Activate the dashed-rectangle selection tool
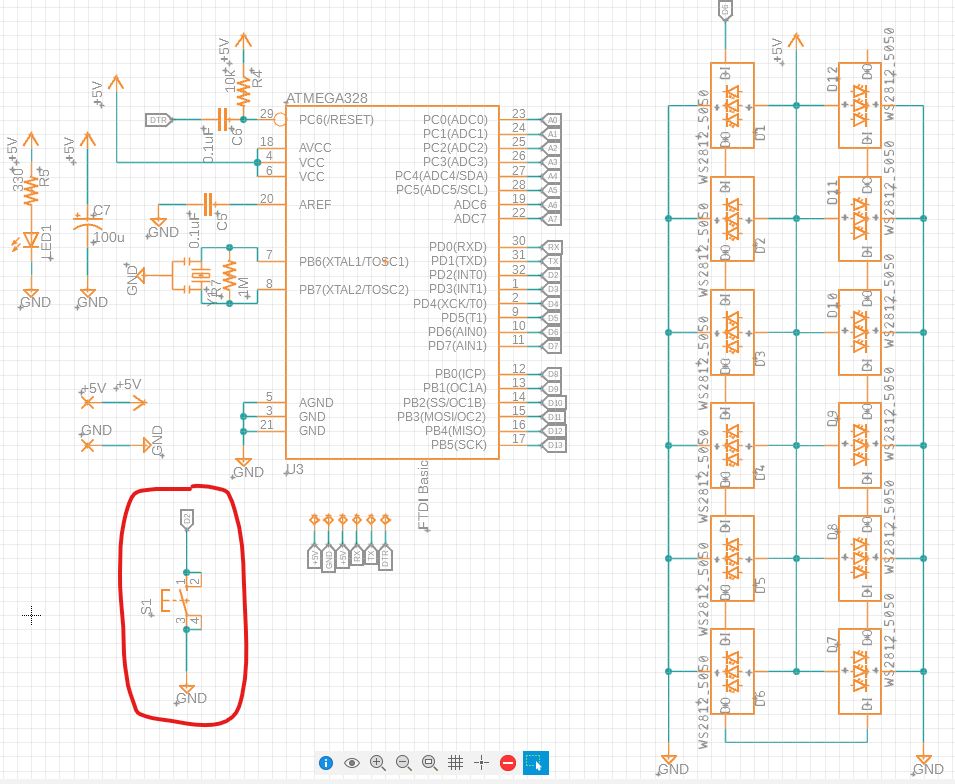 534,763
